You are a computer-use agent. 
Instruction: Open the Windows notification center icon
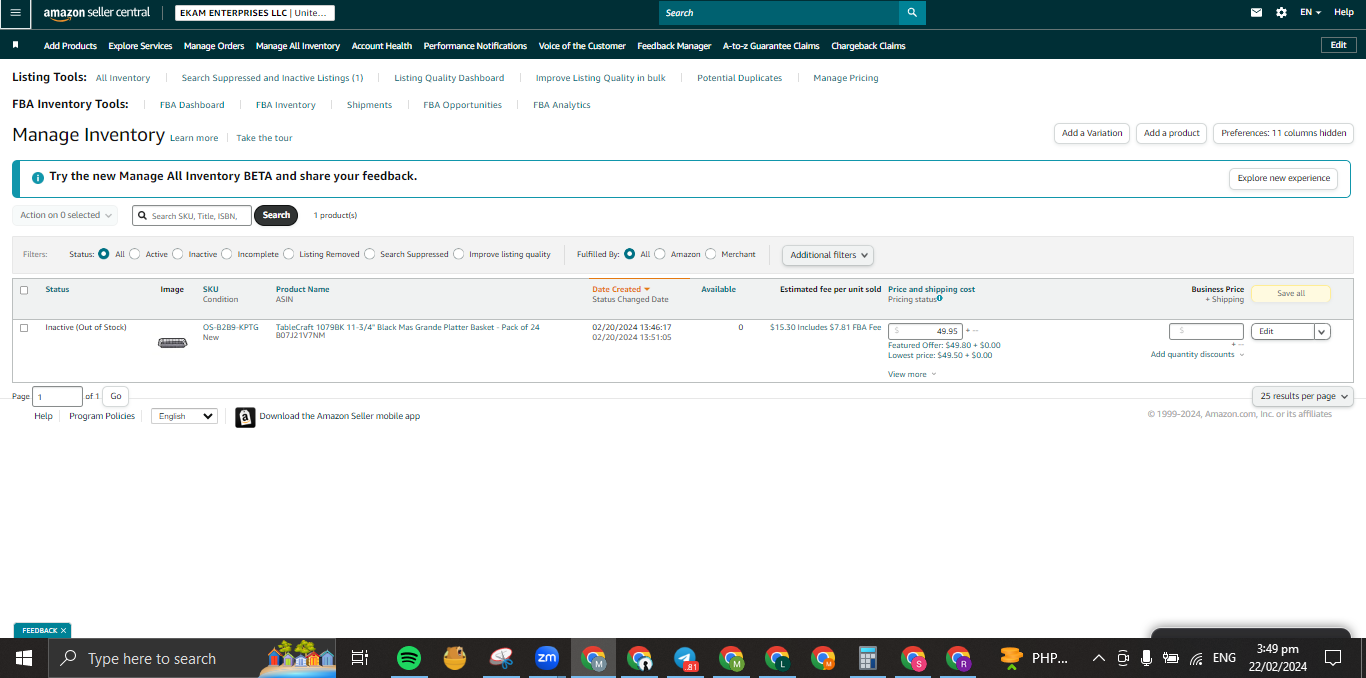[x=1332, y=658]
